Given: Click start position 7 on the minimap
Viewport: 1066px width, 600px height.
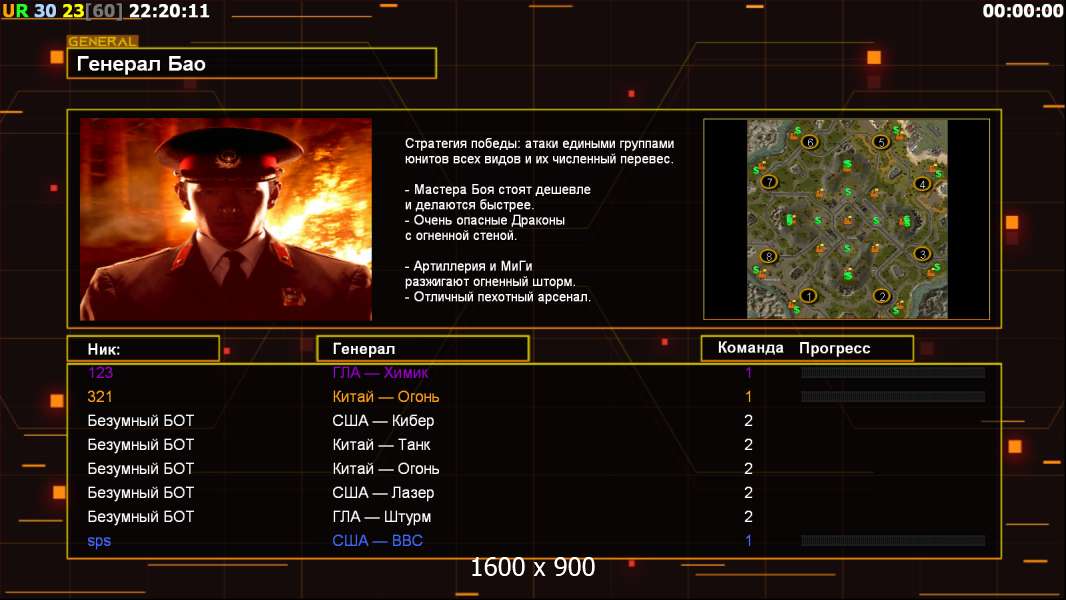Looking at the screenshot, I should pos(768,182).
